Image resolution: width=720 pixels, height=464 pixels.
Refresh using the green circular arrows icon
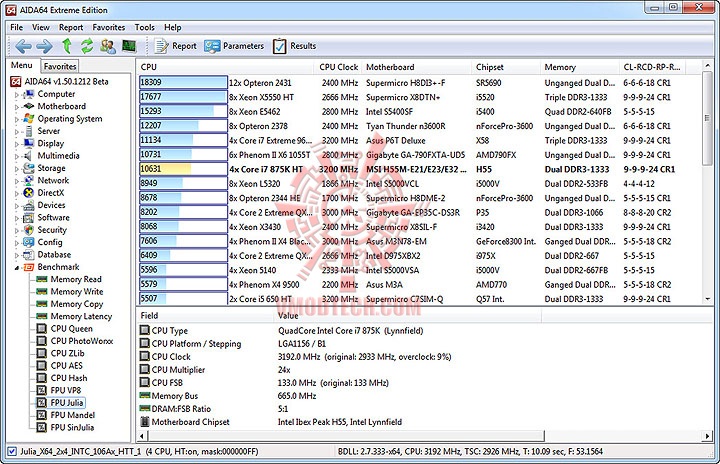point(87,46)
